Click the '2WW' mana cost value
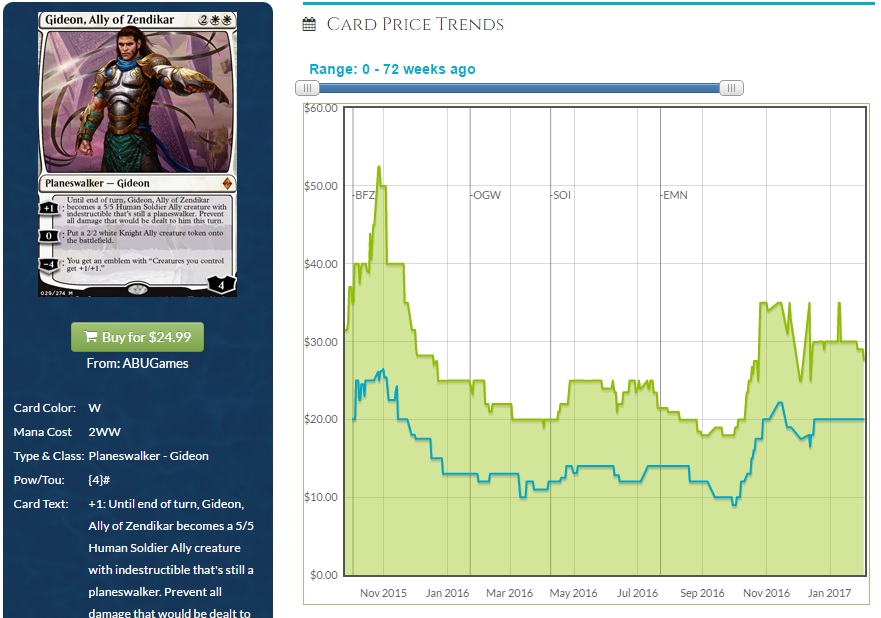881x618 pixels. coord(105,432)
